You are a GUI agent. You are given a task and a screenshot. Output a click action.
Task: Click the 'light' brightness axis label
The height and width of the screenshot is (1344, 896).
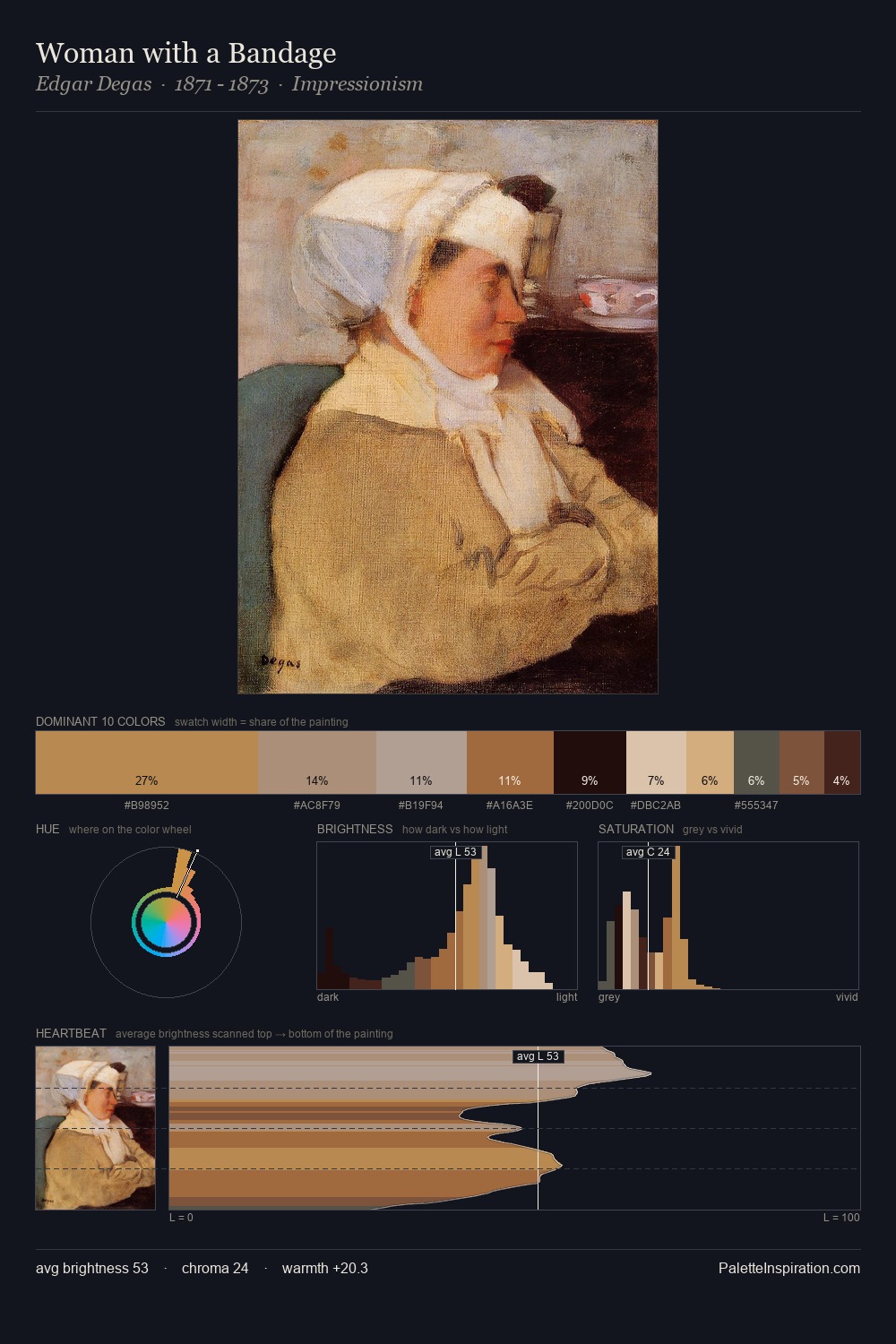point(566,997)
